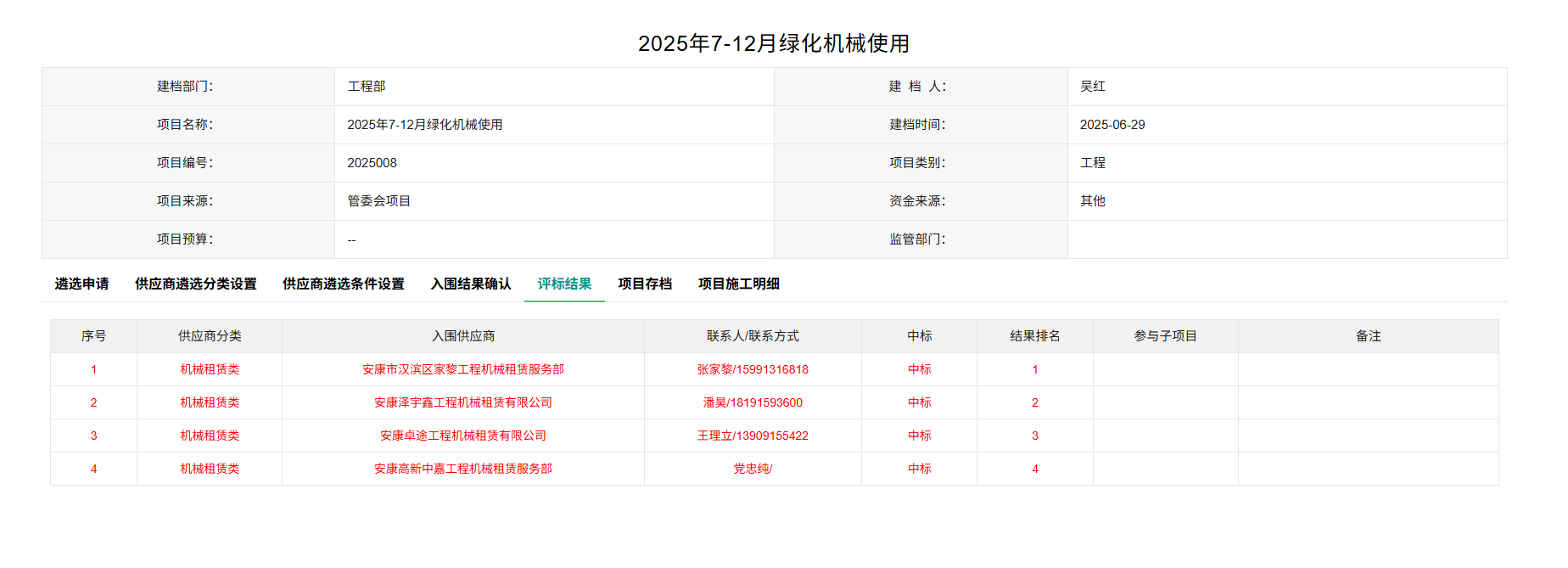Open 供应商遴选条件设置 tab
Image resolution: width=1568 pixels, height=568 pixels.
(x=343, y=284)
